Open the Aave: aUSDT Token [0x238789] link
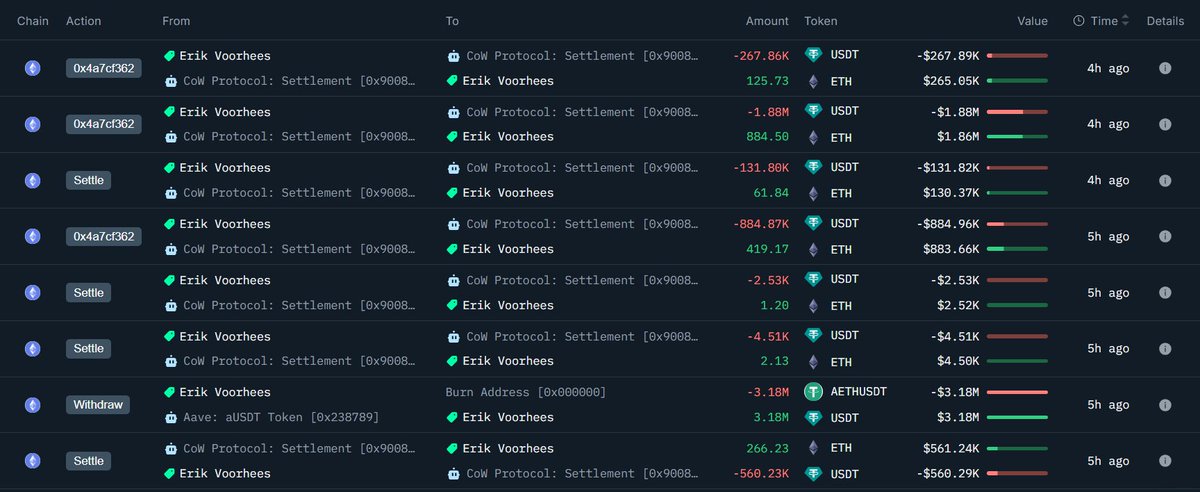The height and width of the screenshot is (492, 1200). point(281,417)
